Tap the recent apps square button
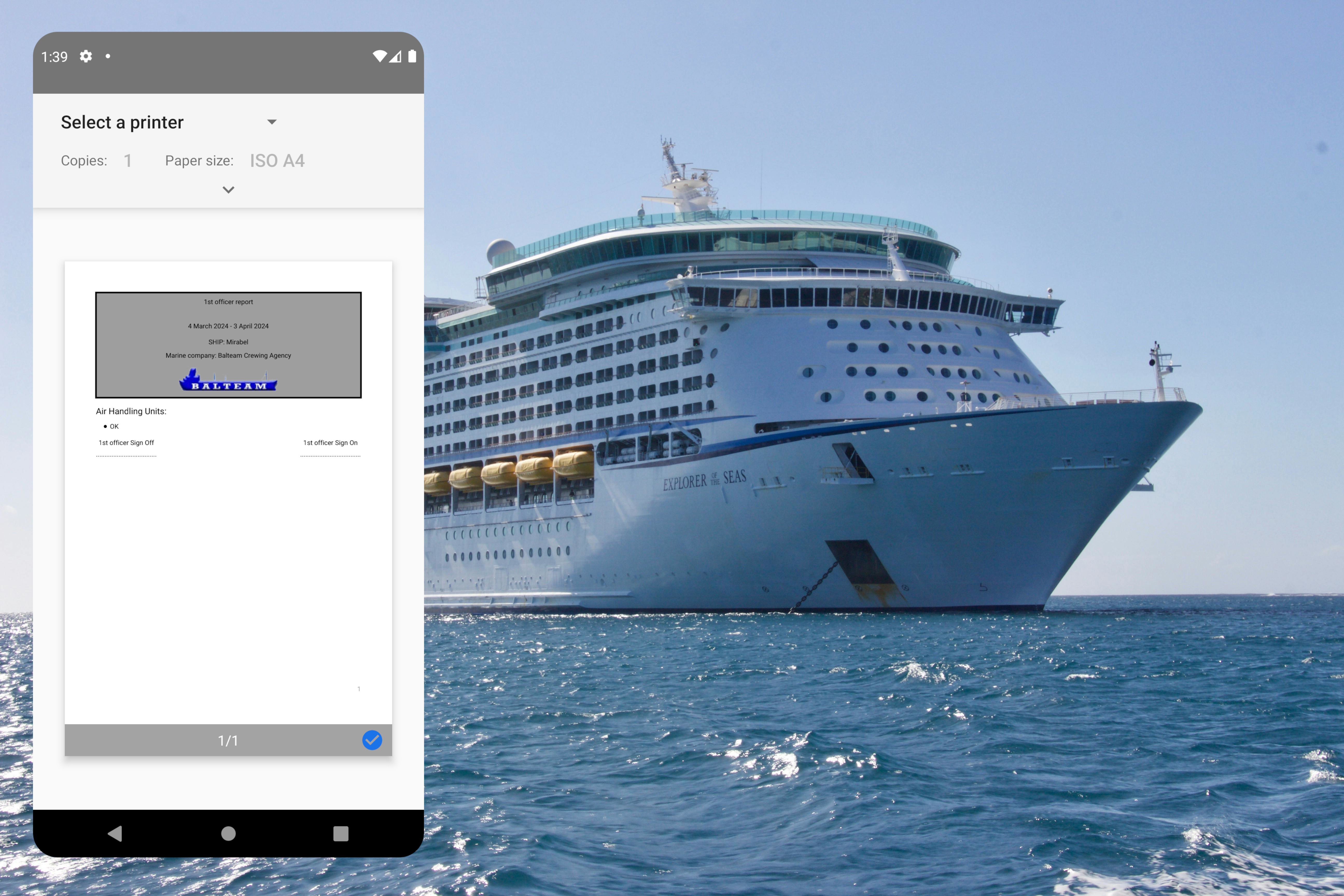This screenshot has height=896, width=1344. 341,834
